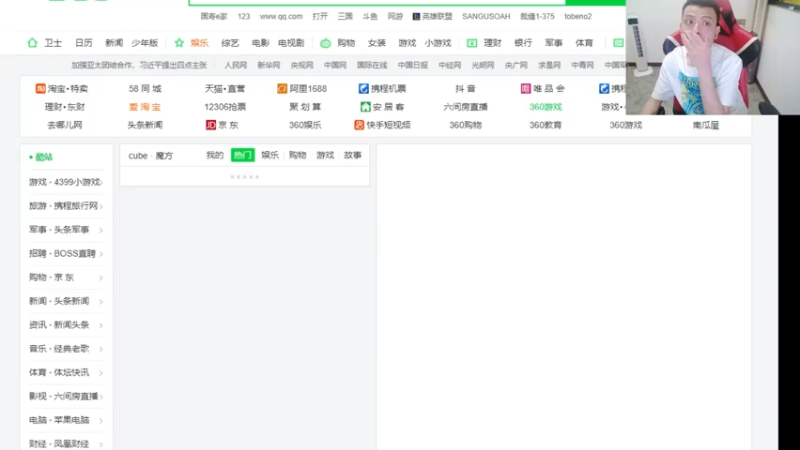Open the 头条新闻 link in the site grid
The image size is (800, 450).
(x=145, y=125)
